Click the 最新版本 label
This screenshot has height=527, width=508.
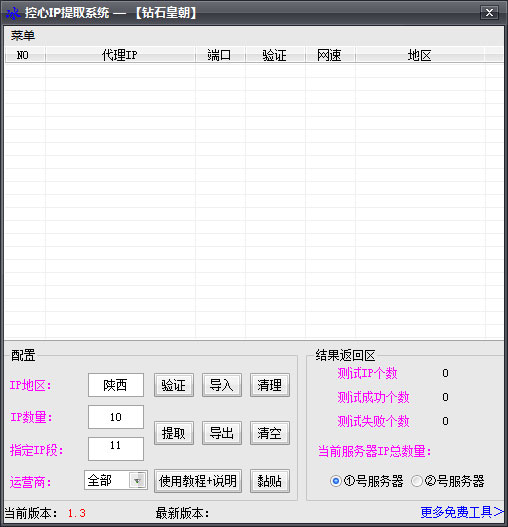(x=182, y=513)
